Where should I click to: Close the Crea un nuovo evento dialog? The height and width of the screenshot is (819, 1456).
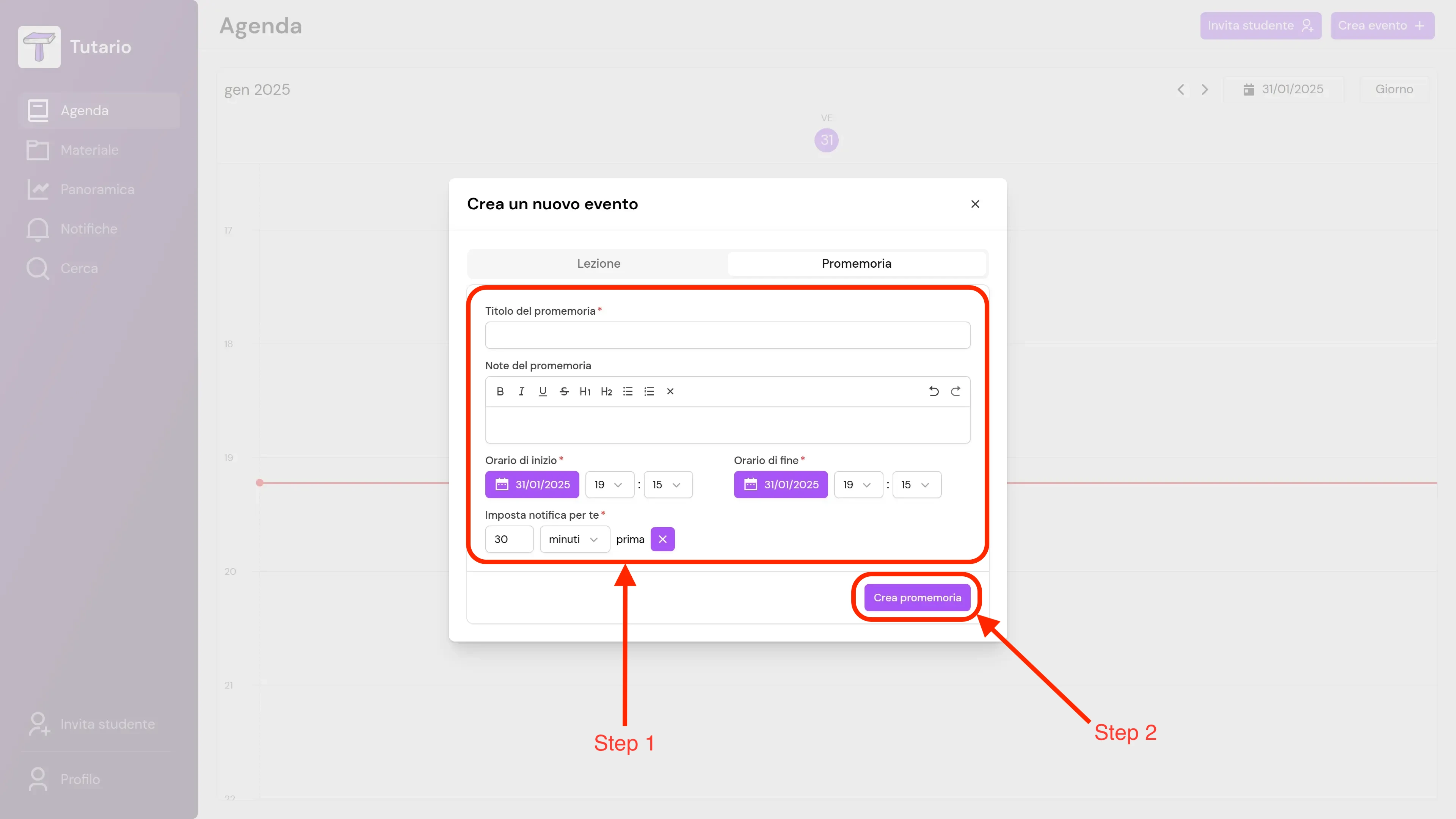[x=975, y=204]
